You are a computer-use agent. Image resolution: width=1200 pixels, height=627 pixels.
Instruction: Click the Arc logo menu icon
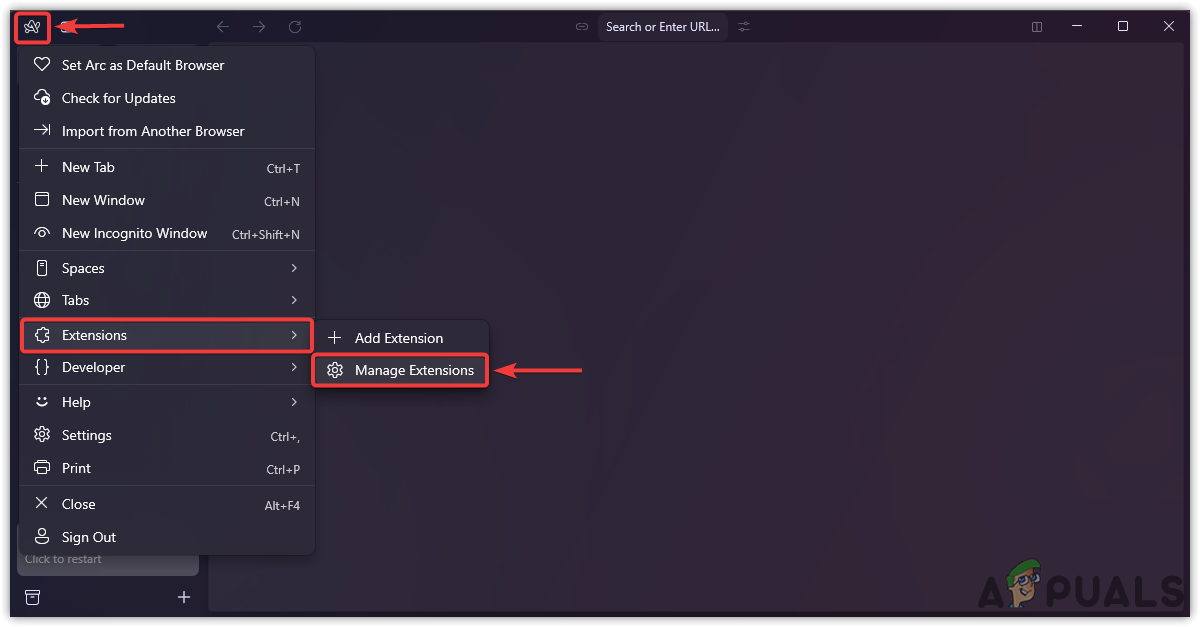32,27
